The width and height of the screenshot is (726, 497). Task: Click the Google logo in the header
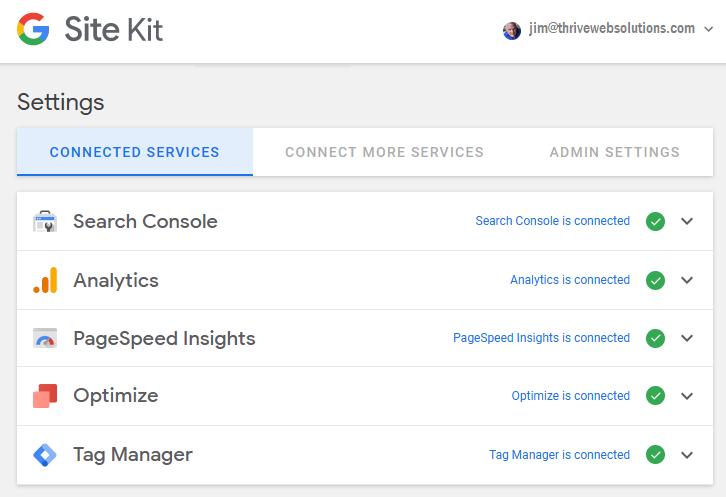pos(33,30)
